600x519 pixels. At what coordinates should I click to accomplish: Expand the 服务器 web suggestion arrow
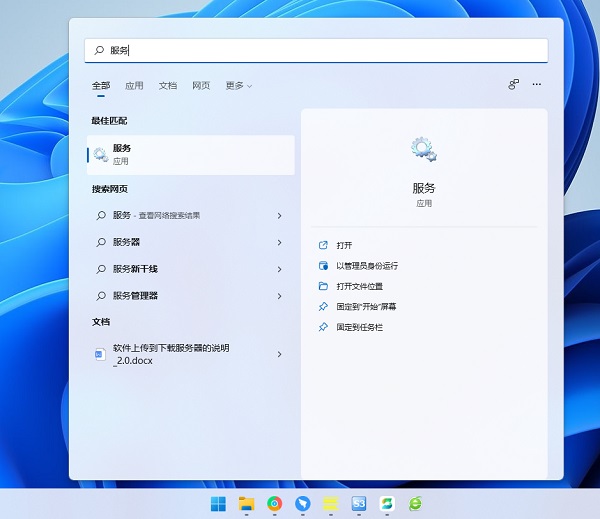279,242
